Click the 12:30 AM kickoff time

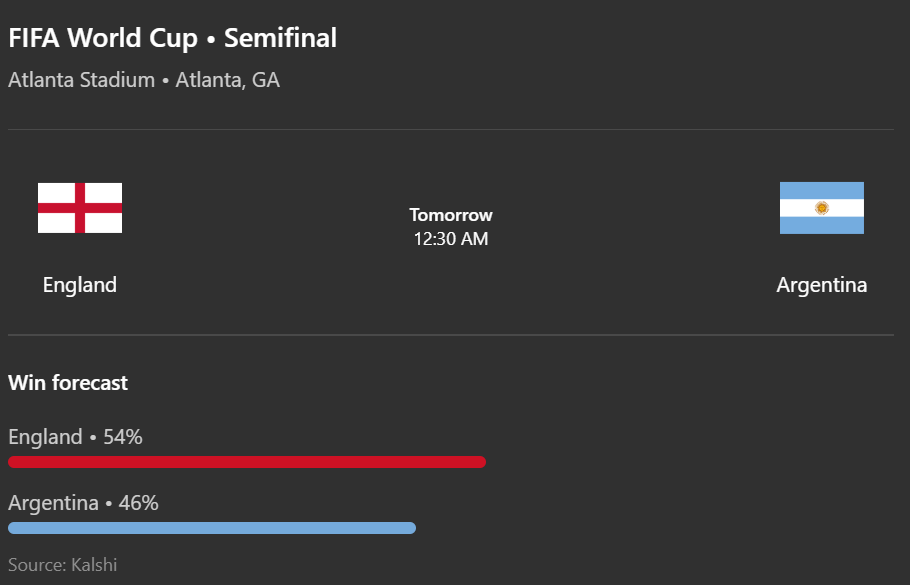(x=451, y=239)
